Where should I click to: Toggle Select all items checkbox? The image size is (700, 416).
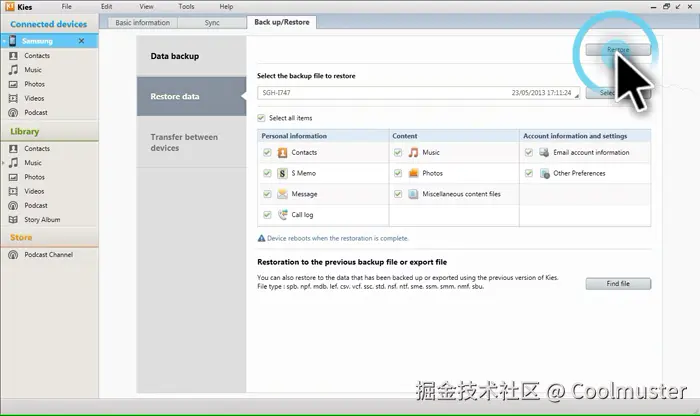click(261, 118)
